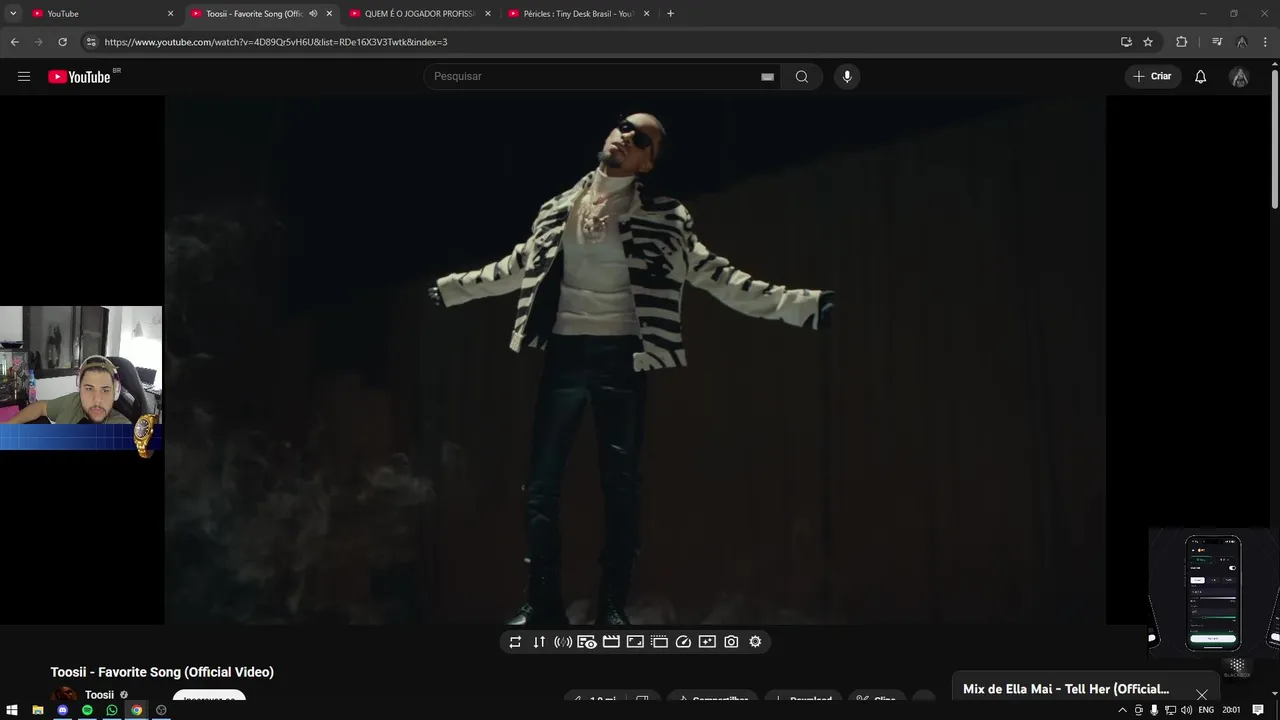The height and width of the screenshot is (720, 1280).
Task: View site information icon in address bar
Action: pyautogui.click(x=91, y=42)
